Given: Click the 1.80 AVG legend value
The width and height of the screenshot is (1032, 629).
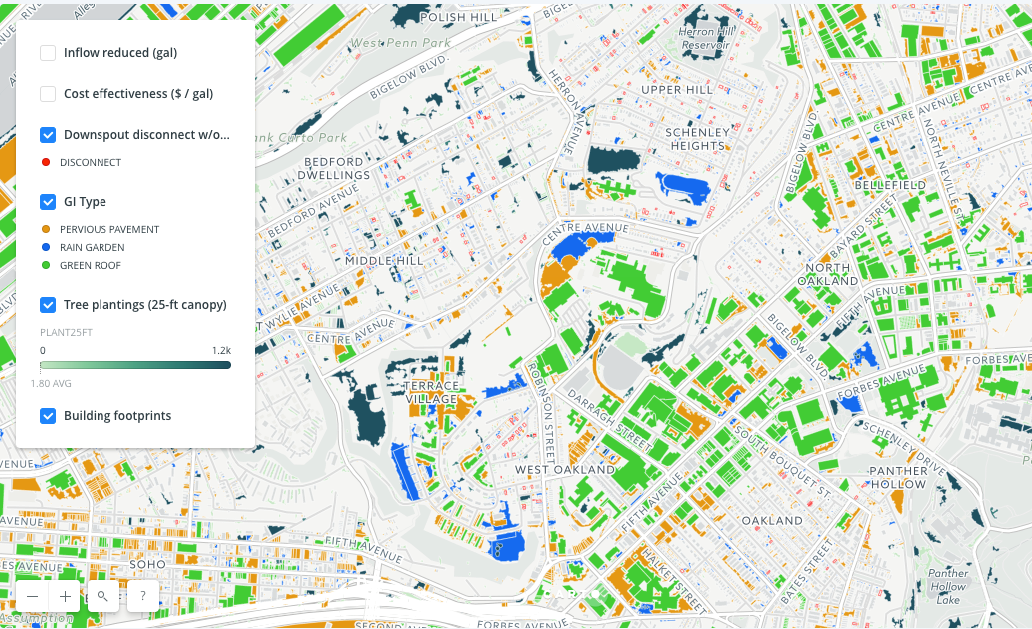Looking at the screenshot, I should point(51,384).
